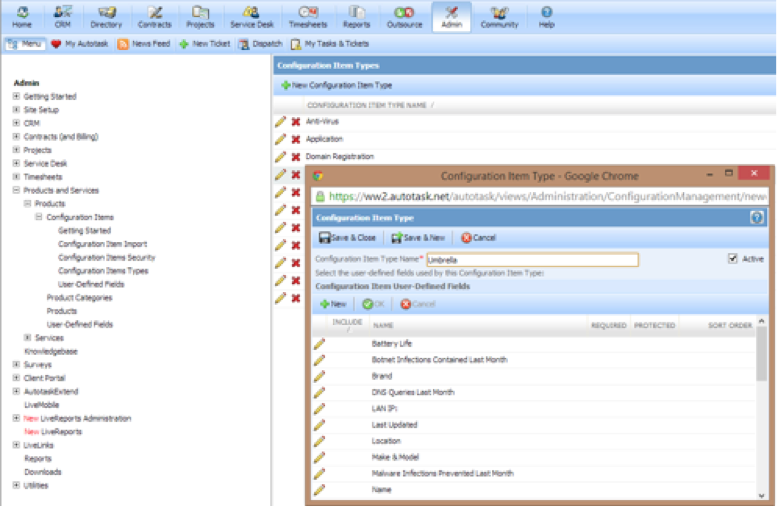777x507 pixels.
Task: Edit the Brand field
Action: pos(319,376)
